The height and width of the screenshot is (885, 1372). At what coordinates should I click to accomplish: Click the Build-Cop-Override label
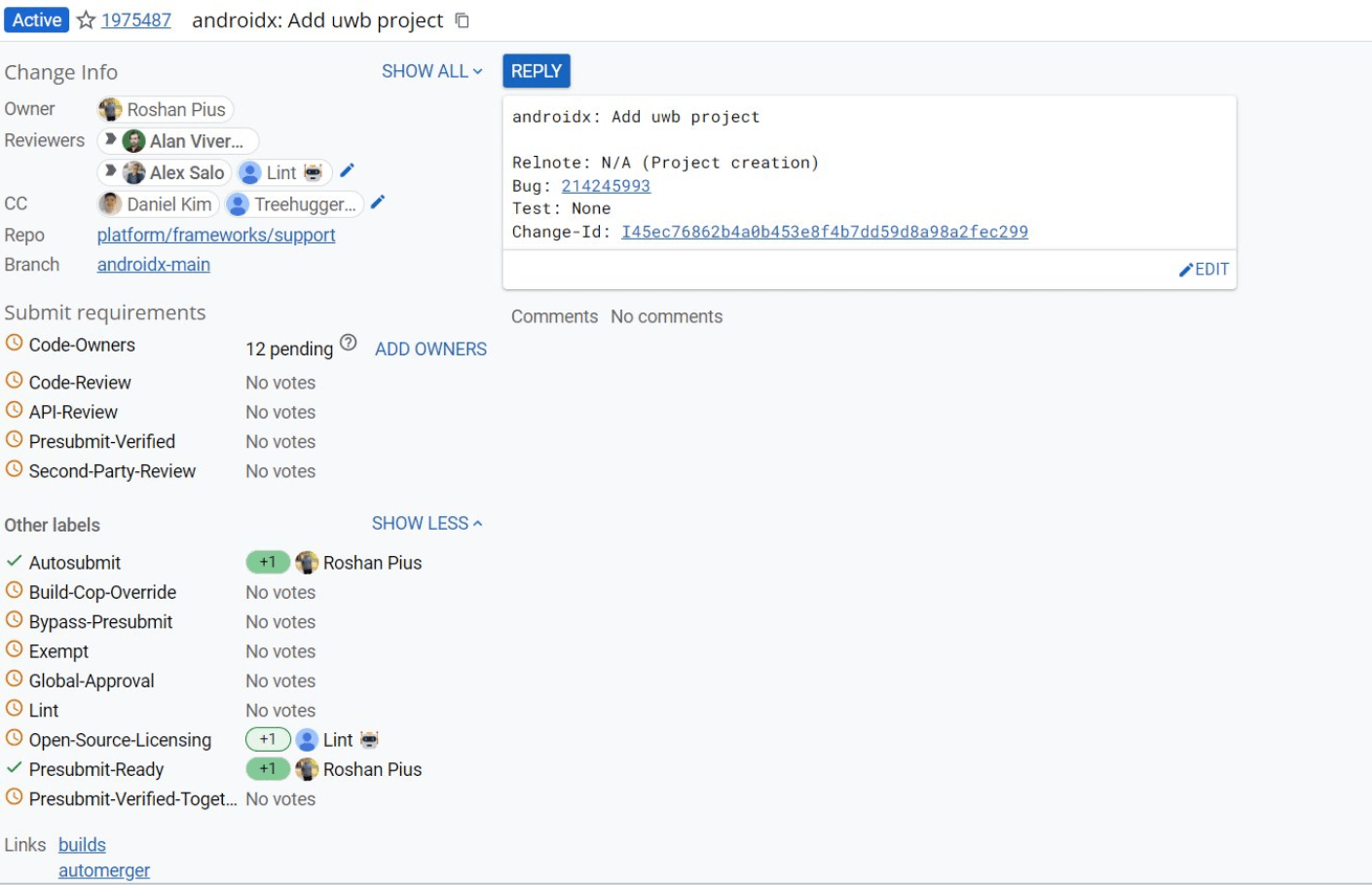[102, 592]
